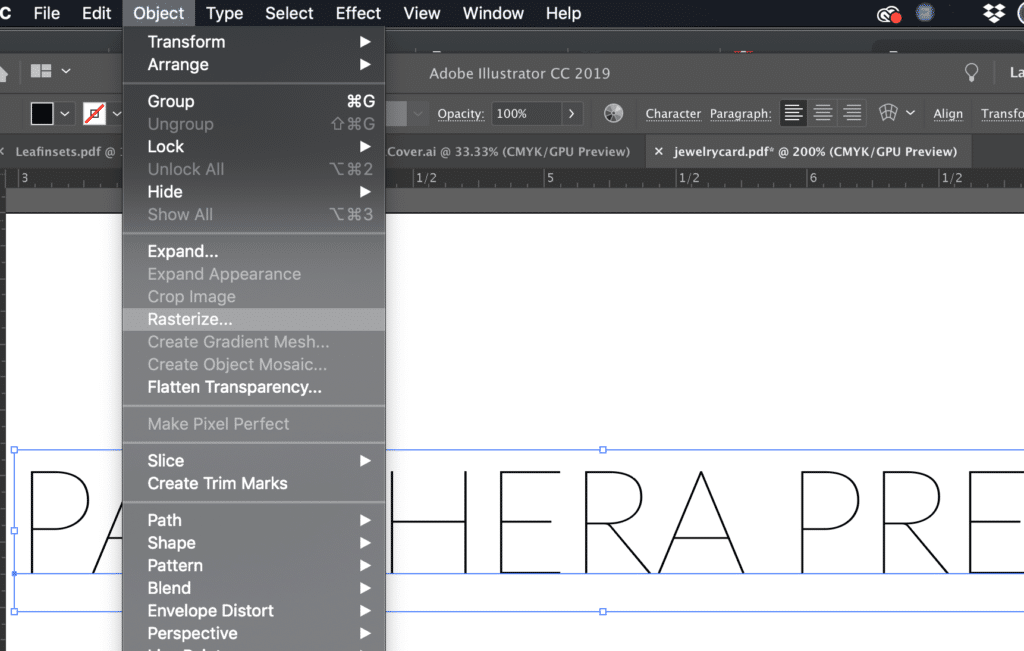Open the Recolor Artwork wheel icon
The image size is (1024, 651).
pyautogui.click(x=613, y=113)
